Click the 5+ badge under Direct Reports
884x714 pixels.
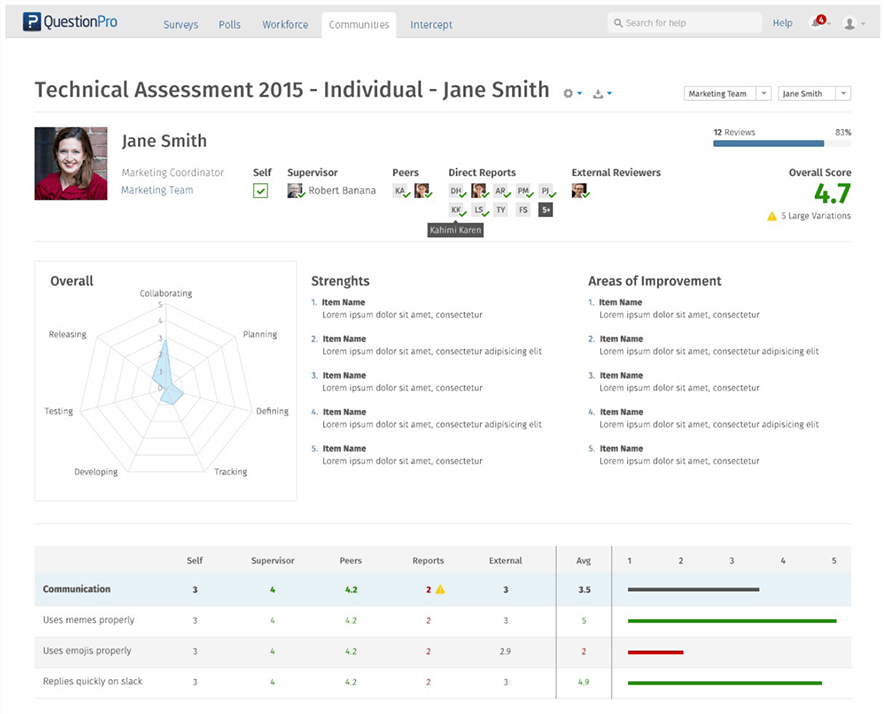(546, 209)
